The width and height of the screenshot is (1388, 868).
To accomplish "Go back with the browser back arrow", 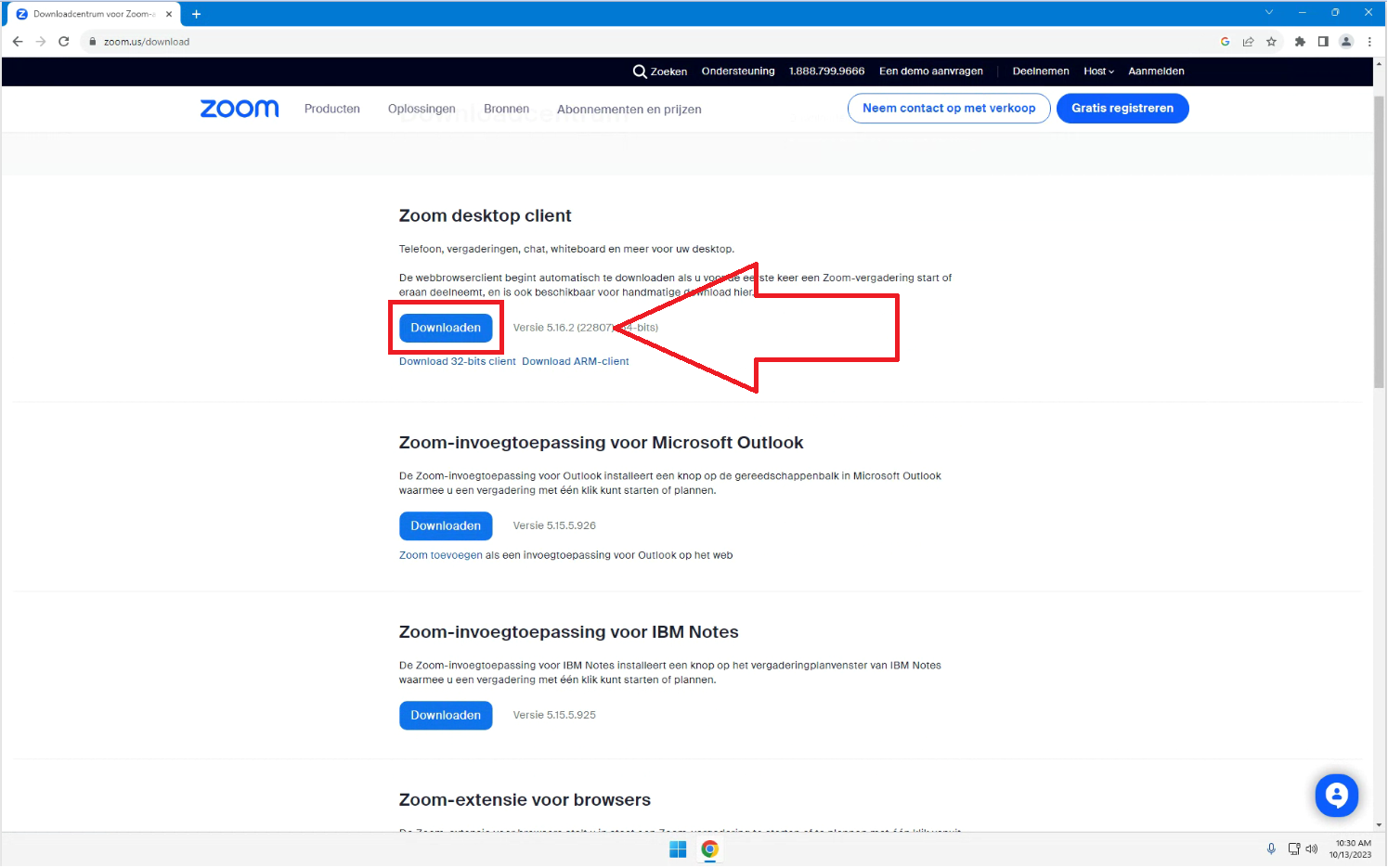I will 18,42.
